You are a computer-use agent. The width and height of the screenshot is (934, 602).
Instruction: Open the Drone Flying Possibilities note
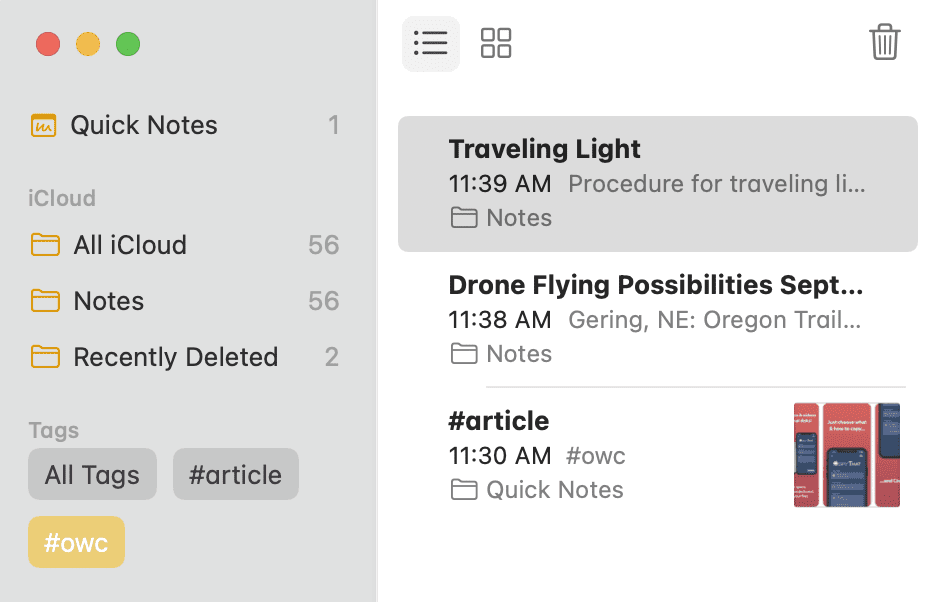tap(656, 318)
